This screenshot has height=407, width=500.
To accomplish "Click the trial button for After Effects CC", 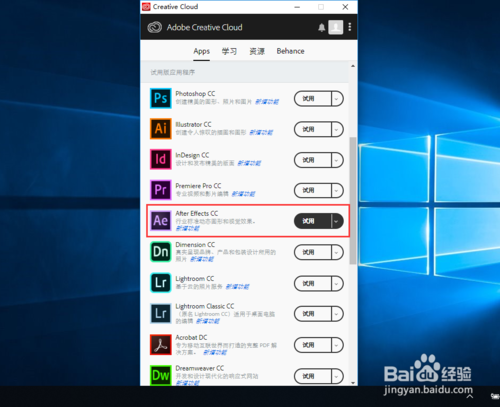I will [313, 221].
